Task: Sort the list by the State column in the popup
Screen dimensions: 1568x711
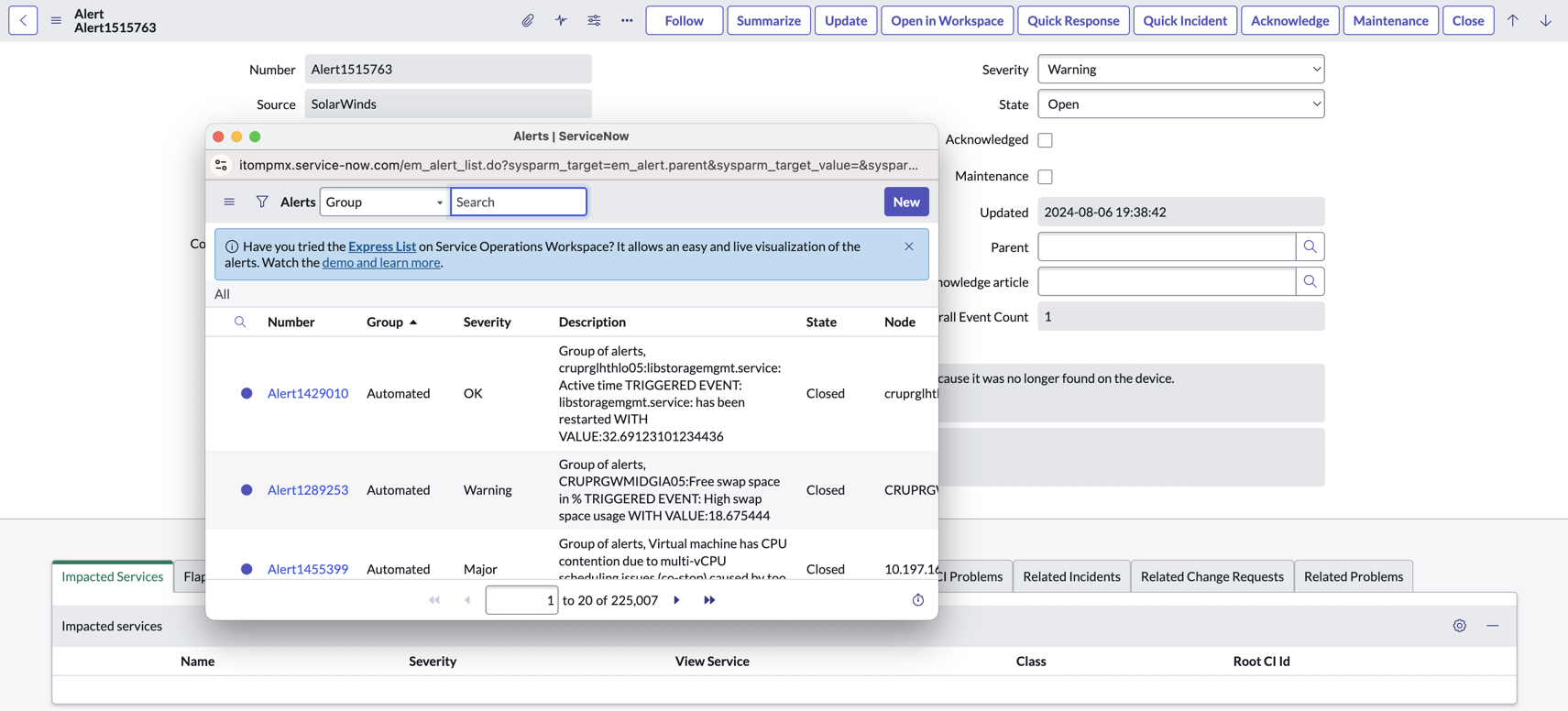Action: click(821, 322)
